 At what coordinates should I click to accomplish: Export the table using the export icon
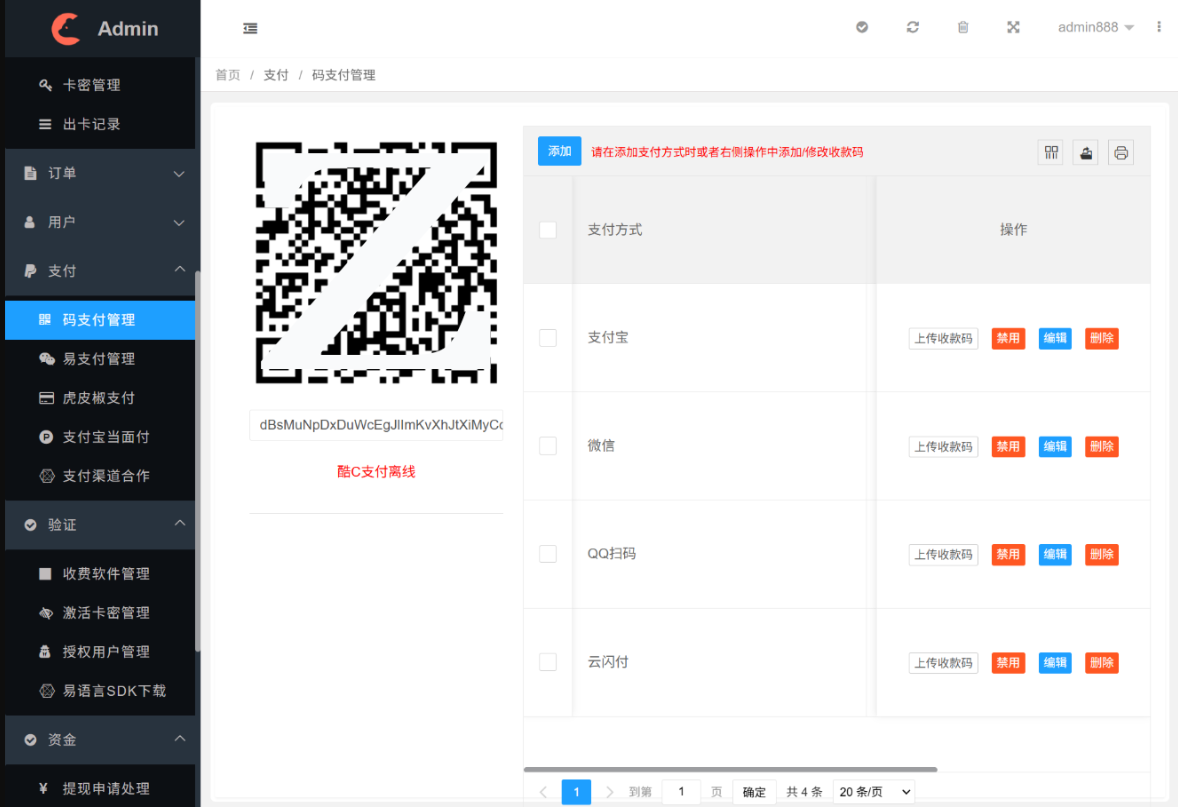click(x=1085, y=152)
